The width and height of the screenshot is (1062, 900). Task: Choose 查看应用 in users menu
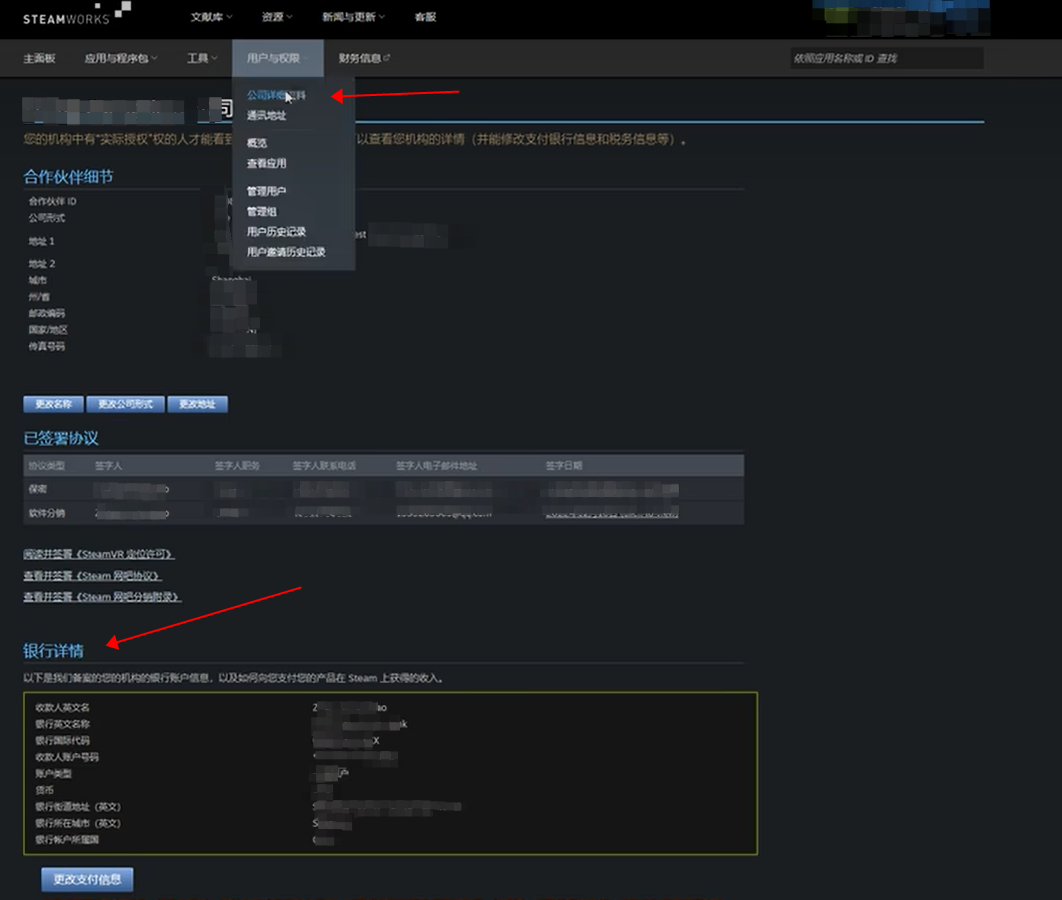click(x=266, y=163)
